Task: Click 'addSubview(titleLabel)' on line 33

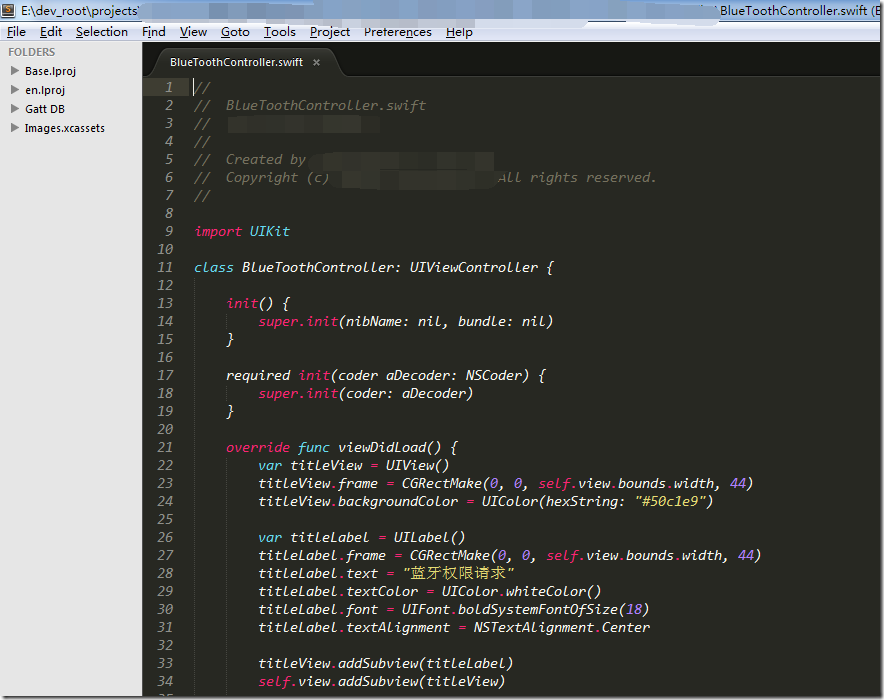Action: pyautogui.click(x=426, y=664)
